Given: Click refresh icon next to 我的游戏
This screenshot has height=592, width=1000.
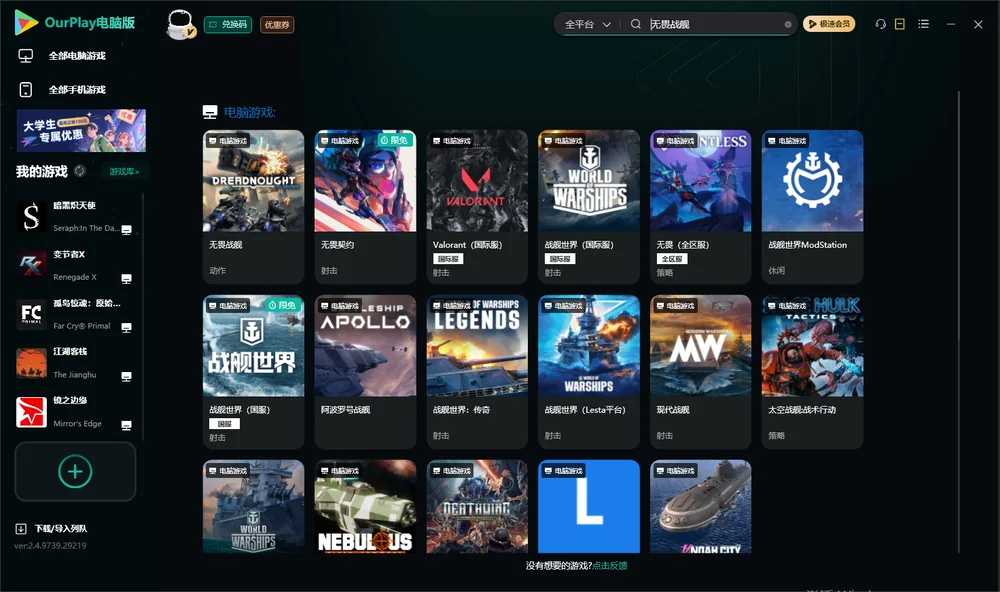Looking at the screenshot, I should point(80,171).
